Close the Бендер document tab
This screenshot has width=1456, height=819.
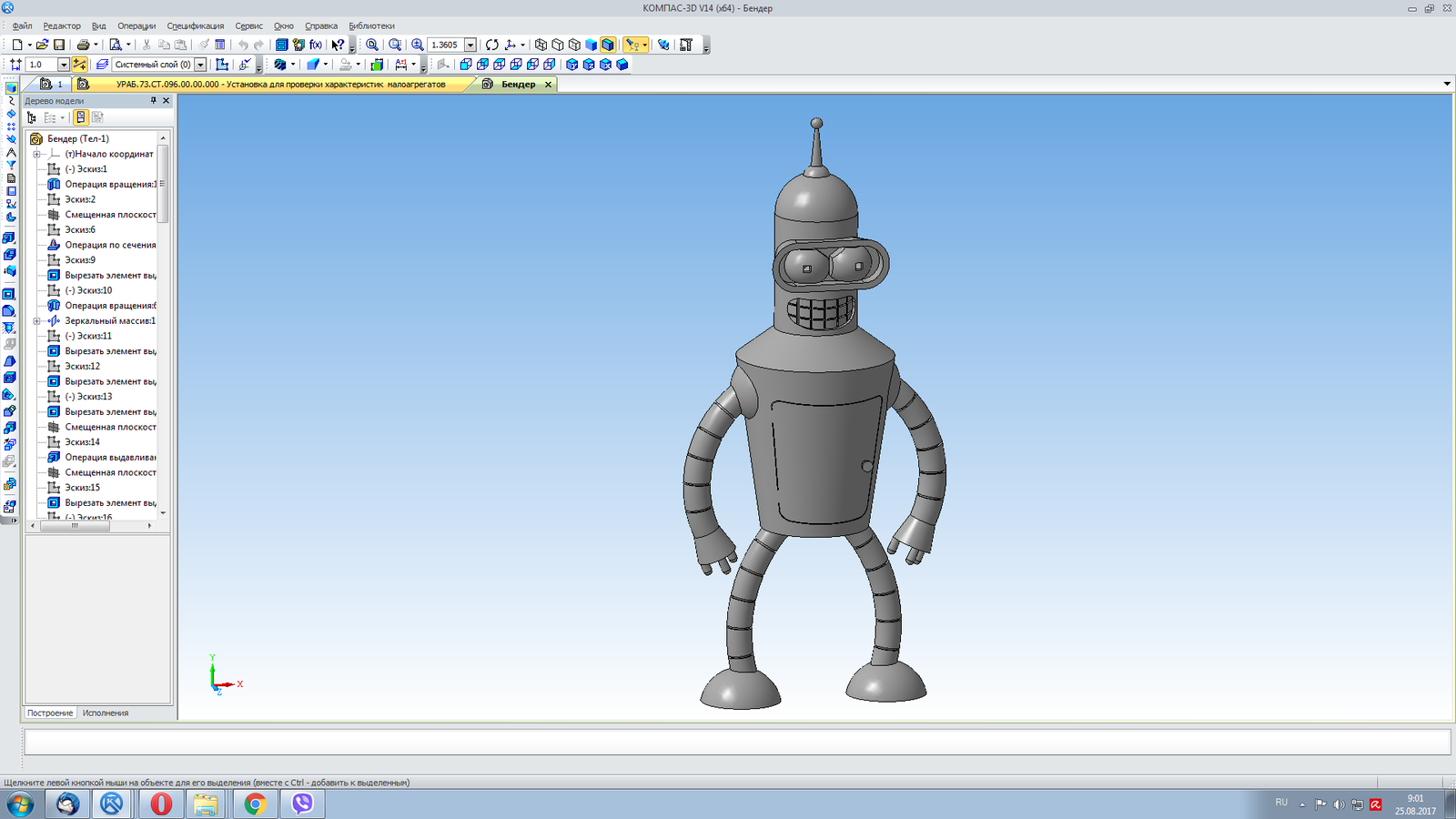click(x=548, y=84)
